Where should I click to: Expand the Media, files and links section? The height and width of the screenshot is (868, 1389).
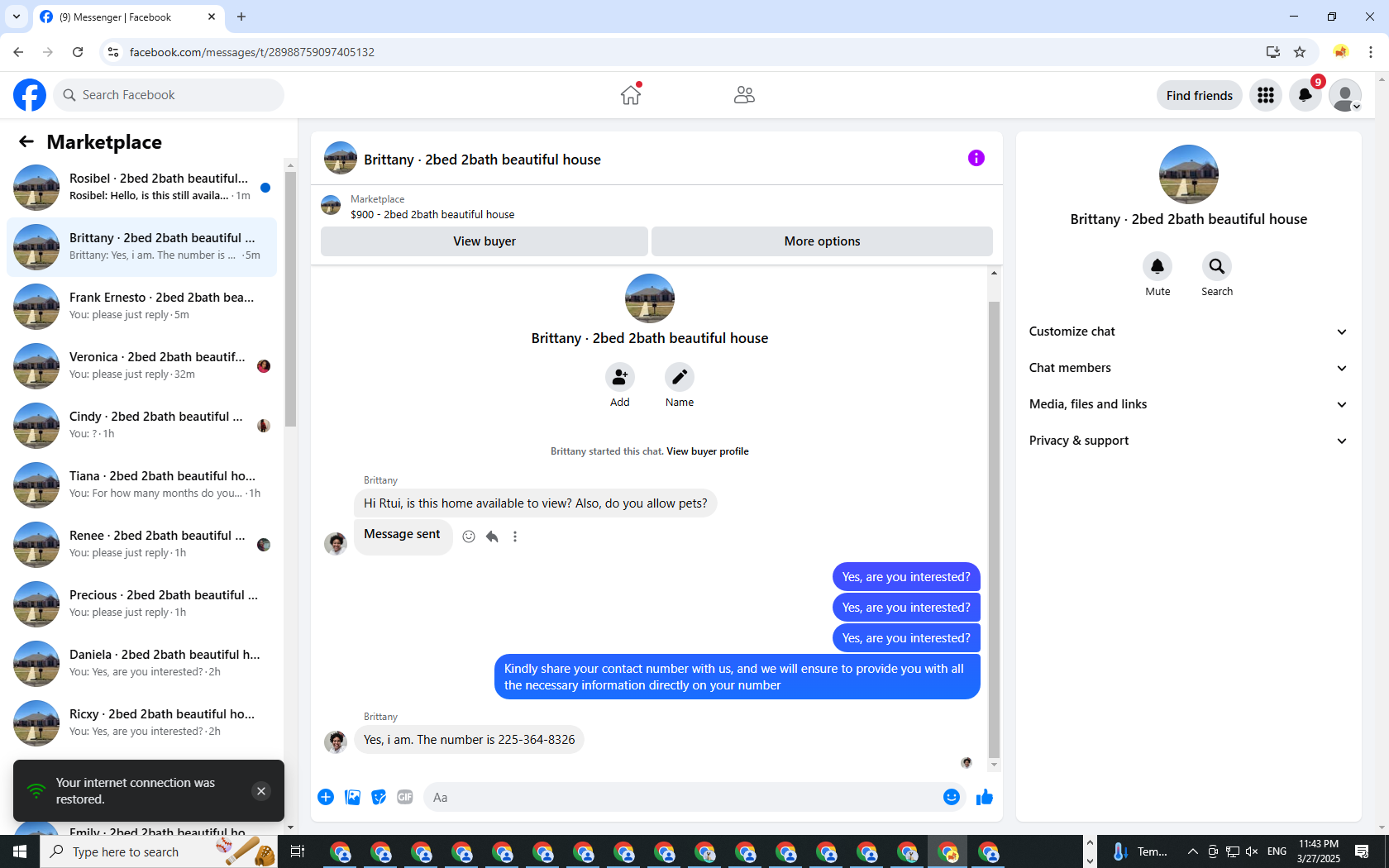[1189, 404]
